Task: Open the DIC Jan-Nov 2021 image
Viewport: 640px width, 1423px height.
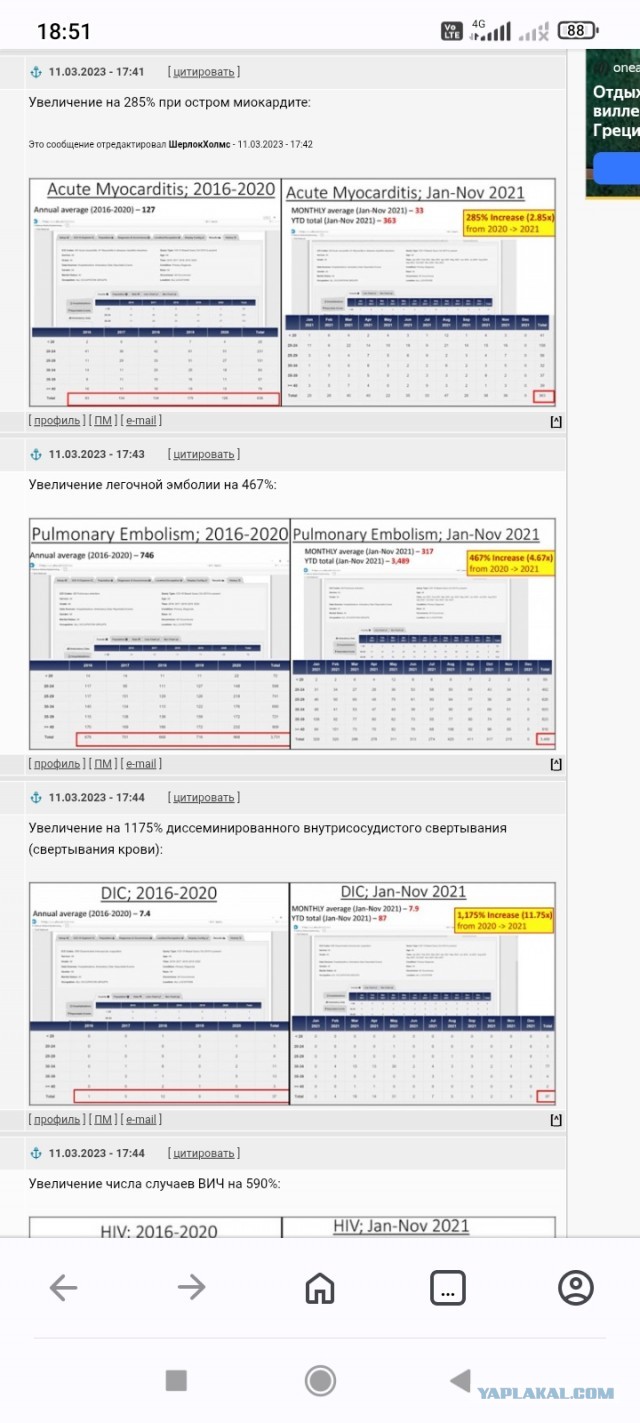Action: click(x=423, y=993)
